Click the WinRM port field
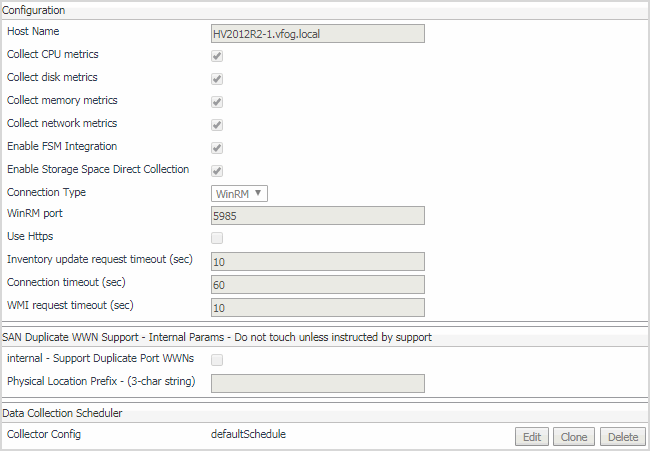This screenshot has height=451, width=650. click(x=318, y=215)
